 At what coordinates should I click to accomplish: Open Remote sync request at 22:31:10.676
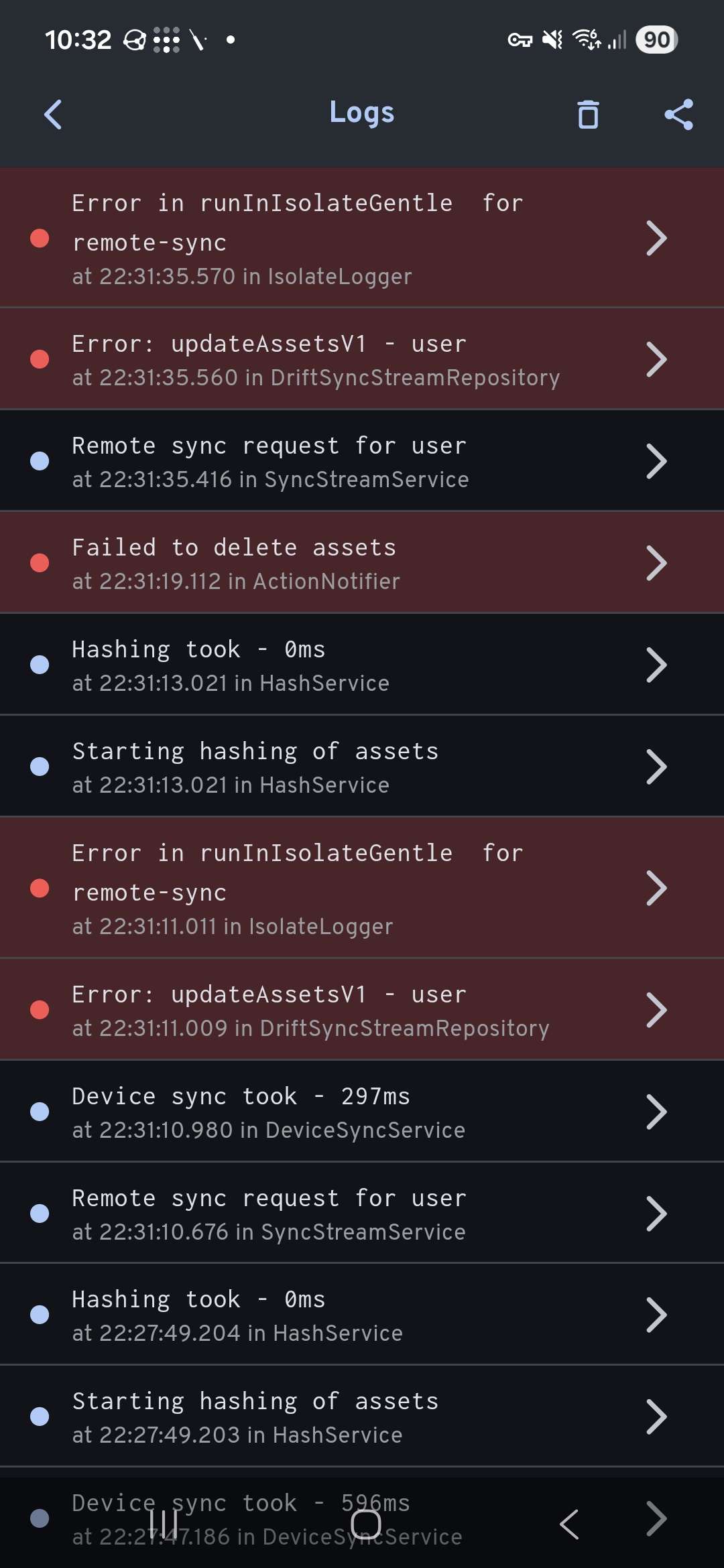pos(362,1214)
